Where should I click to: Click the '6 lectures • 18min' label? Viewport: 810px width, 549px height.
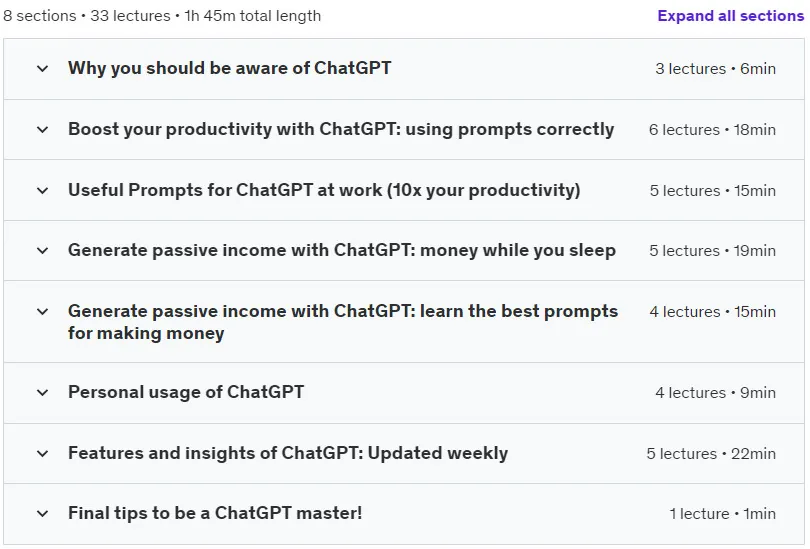pyautogui.click(x=712, y=130)
